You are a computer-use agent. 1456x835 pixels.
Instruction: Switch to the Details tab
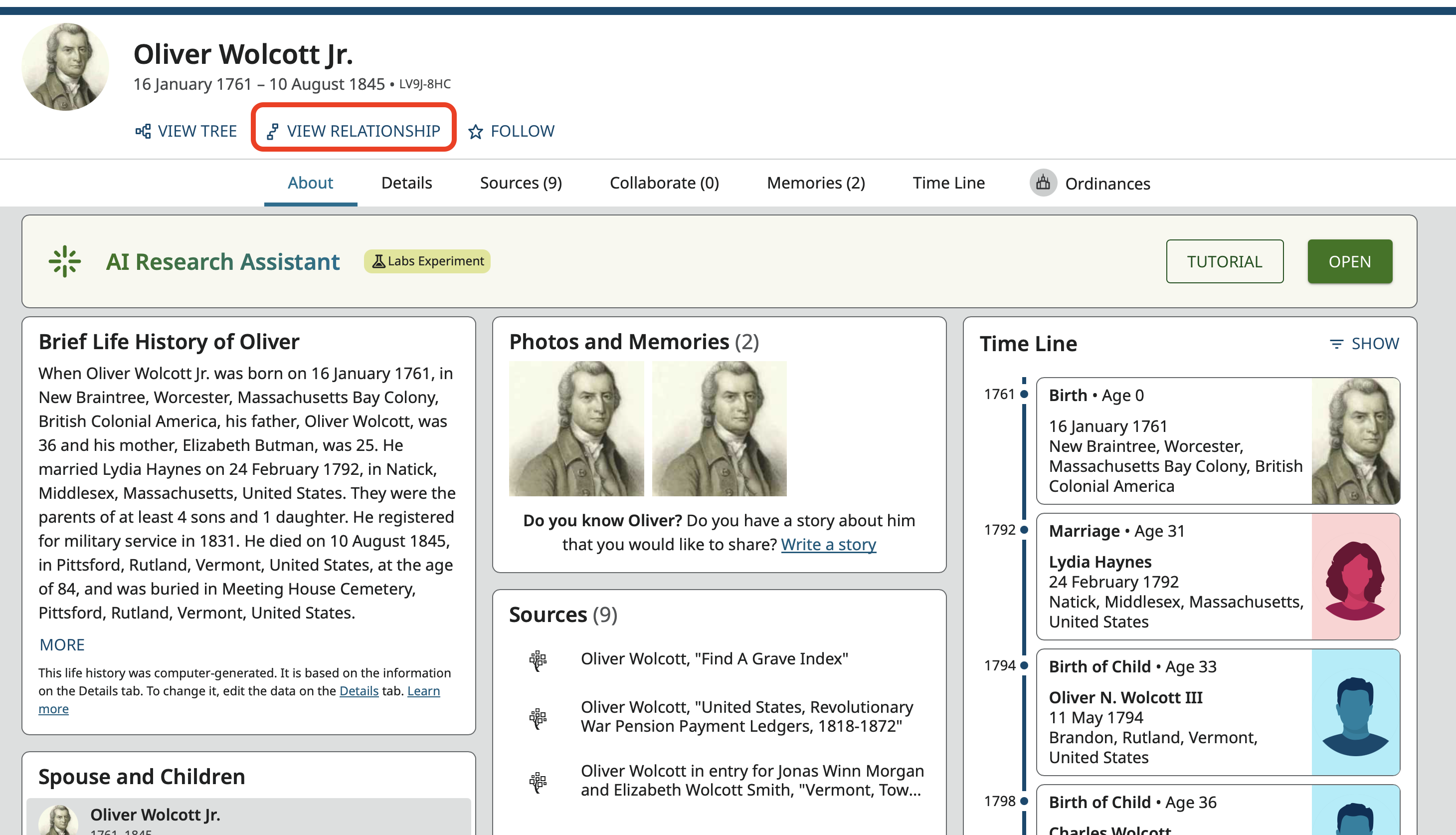click(x=406, y=183)
